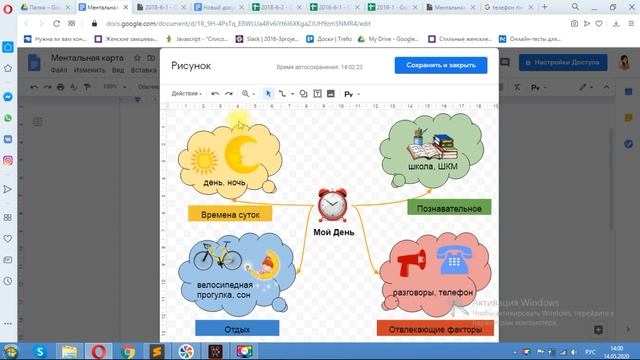The height and width of the screenshot is (360, 640).
Task: Select the blue 'Отдых' label box
Action: [237, 328]
